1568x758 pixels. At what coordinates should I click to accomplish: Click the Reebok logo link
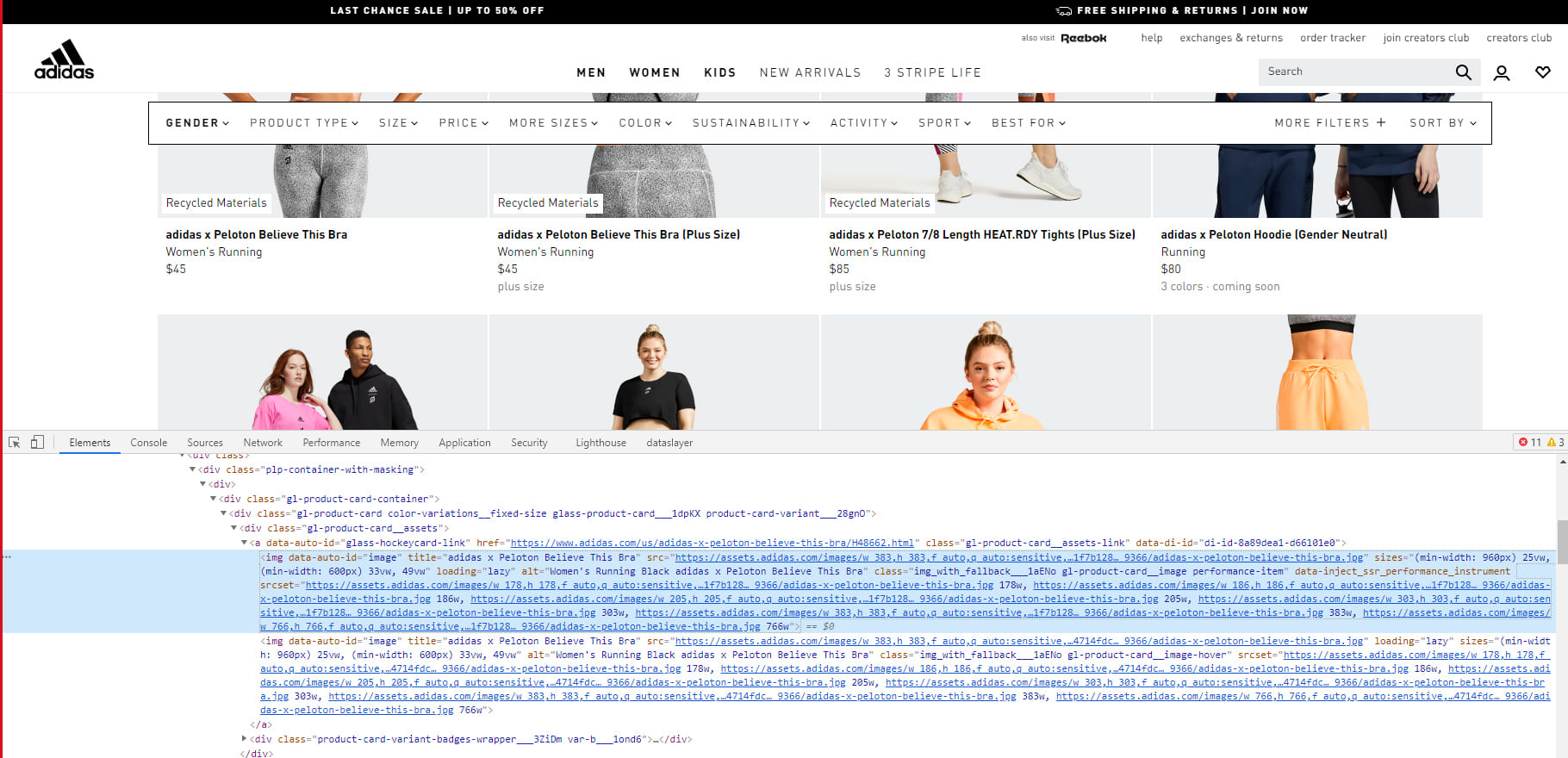[1084, 38]
